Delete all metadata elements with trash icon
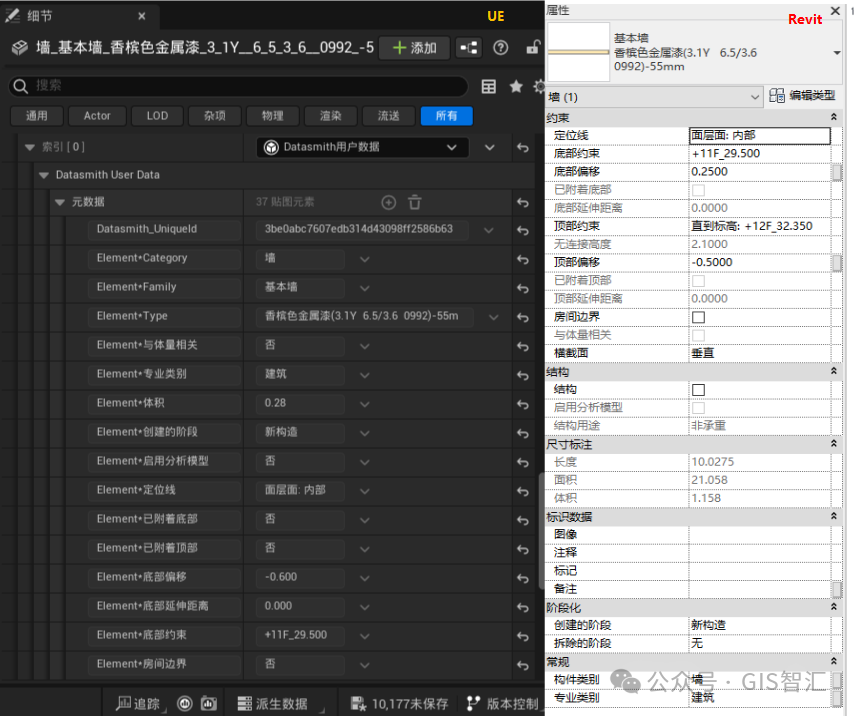 pos(414,203)
